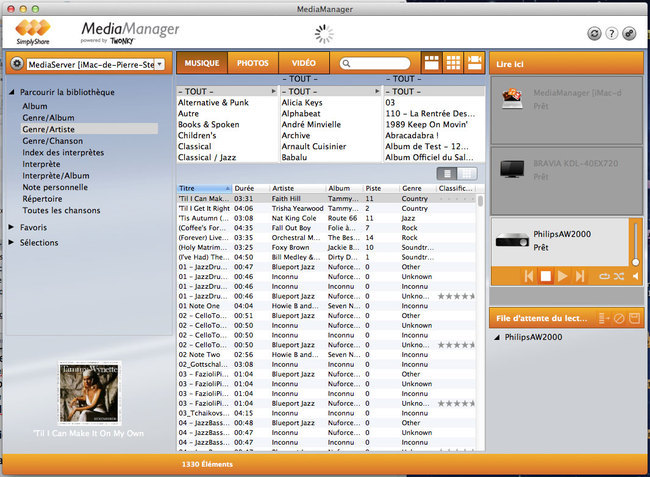Open the MUSIQUE tab
Image resolution: width=650 pixels, height=477 pixels.
tap(202, 63)
